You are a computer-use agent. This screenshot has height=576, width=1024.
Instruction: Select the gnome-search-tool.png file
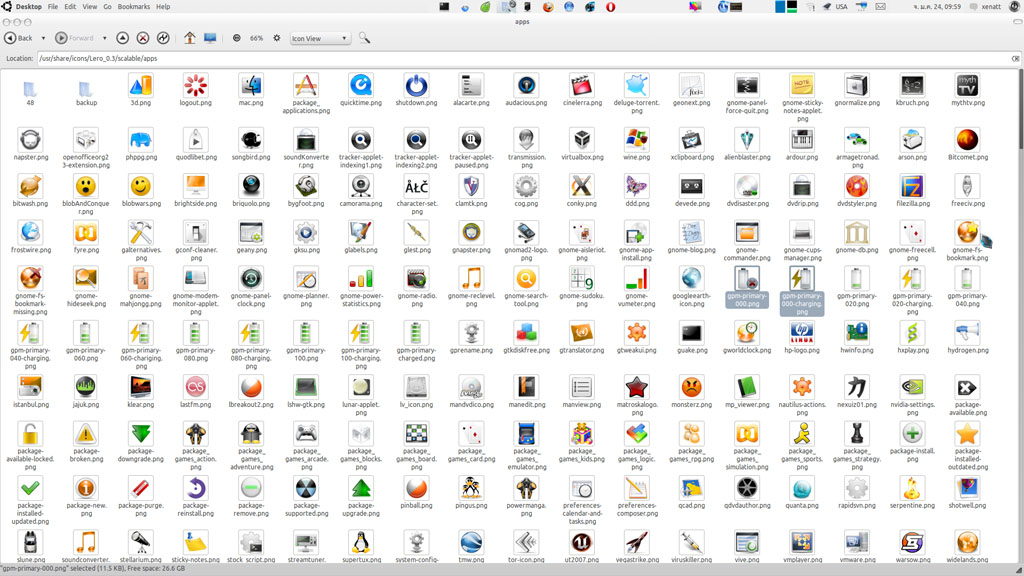pyautogui.click(x=526, y=287)
